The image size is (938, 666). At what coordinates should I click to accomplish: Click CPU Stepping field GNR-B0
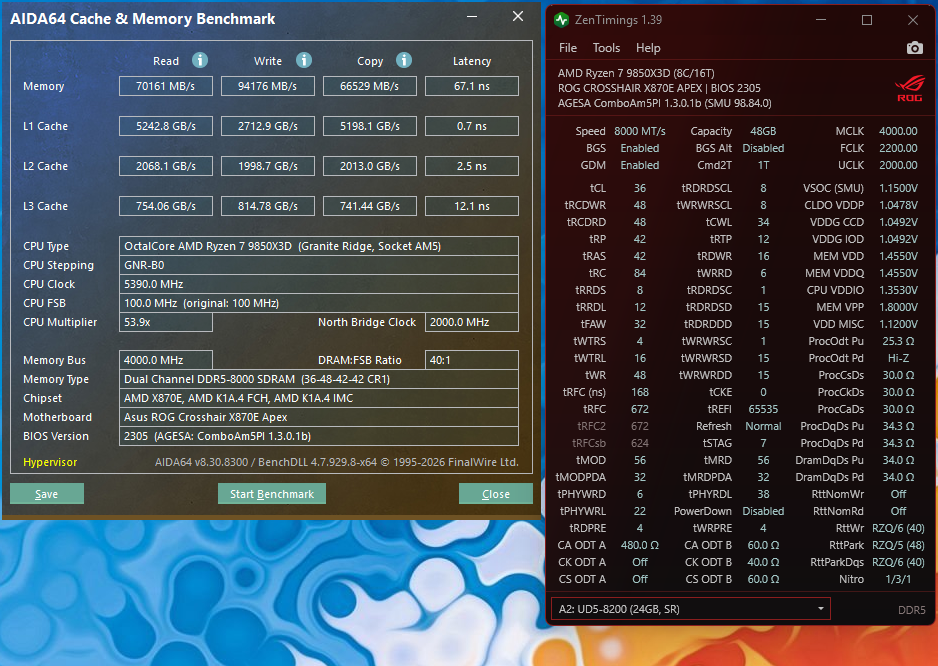(319, 265)
